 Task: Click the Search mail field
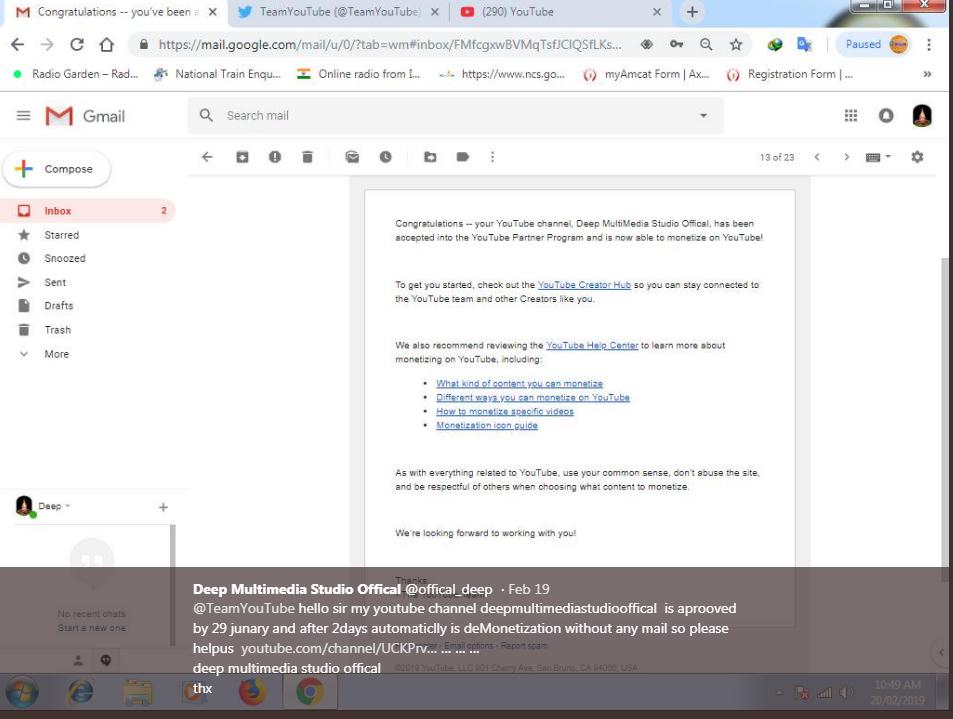pos(456,115)
